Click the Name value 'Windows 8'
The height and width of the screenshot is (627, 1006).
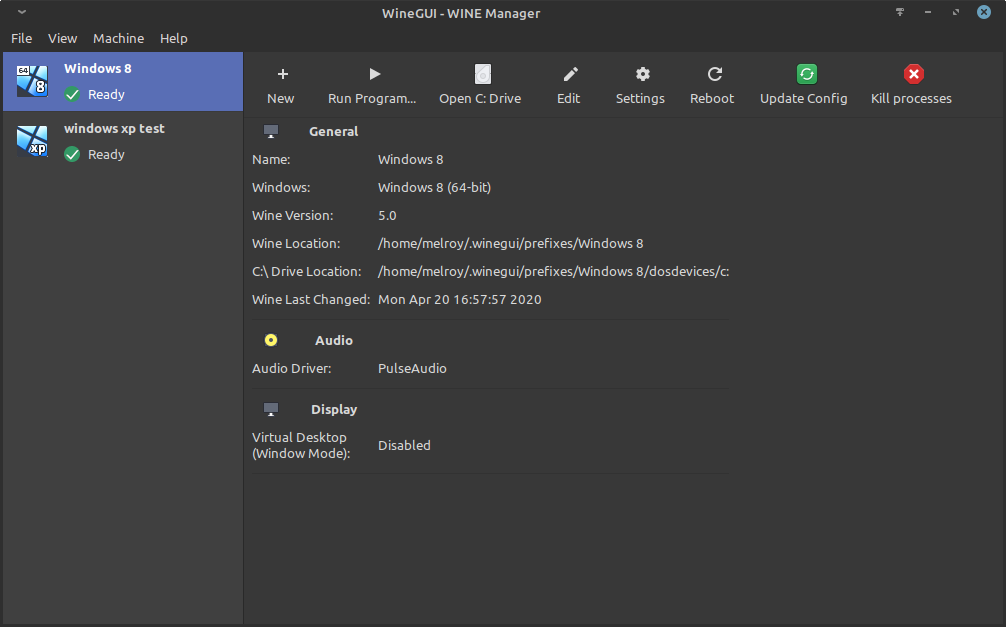tap(411, 160)
